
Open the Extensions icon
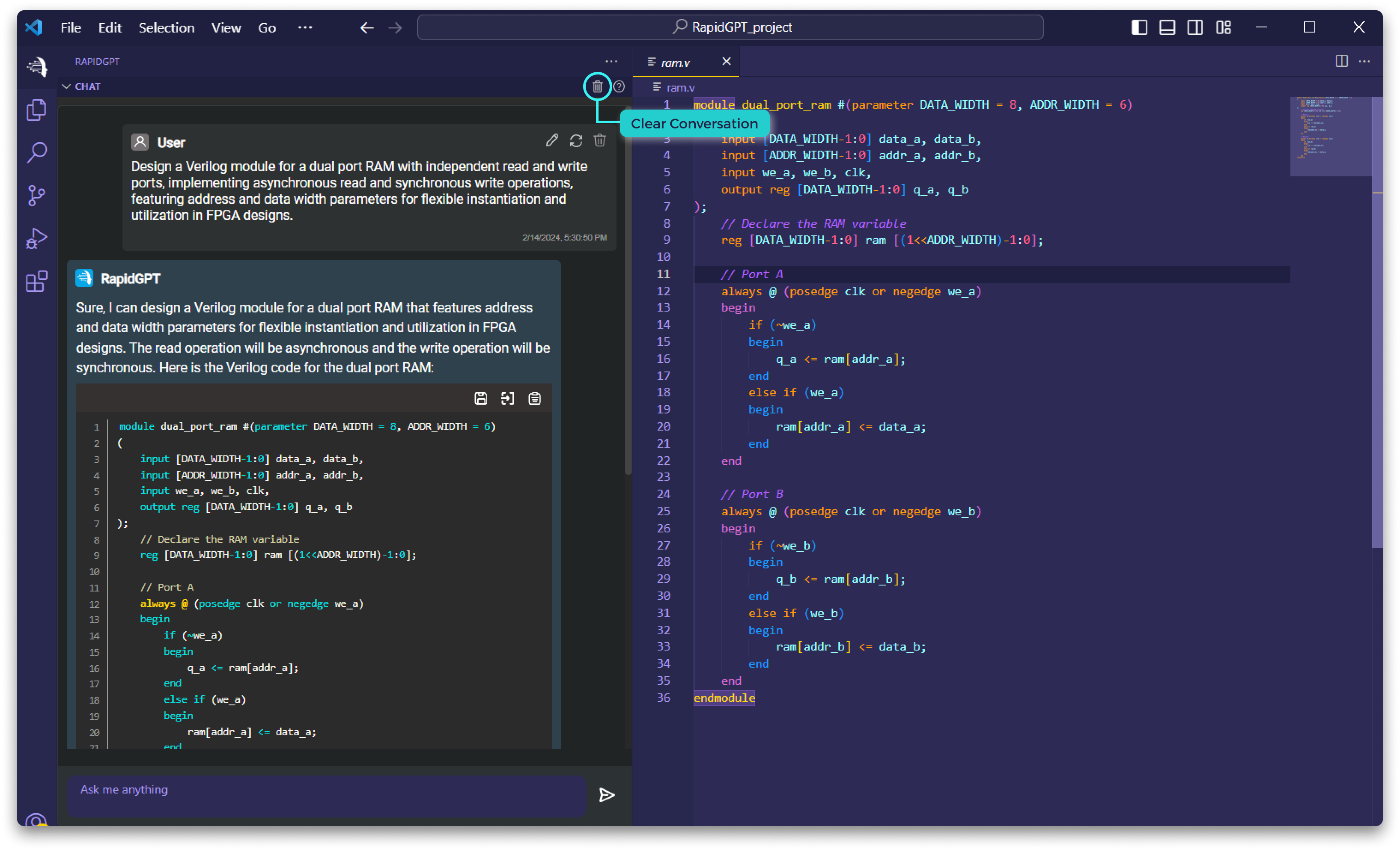37,281
